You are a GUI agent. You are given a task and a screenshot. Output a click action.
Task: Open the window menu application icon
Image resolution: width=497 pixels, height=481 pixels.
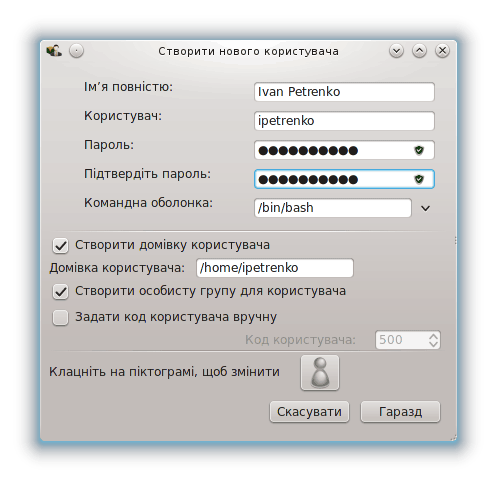tap(54, 51)
